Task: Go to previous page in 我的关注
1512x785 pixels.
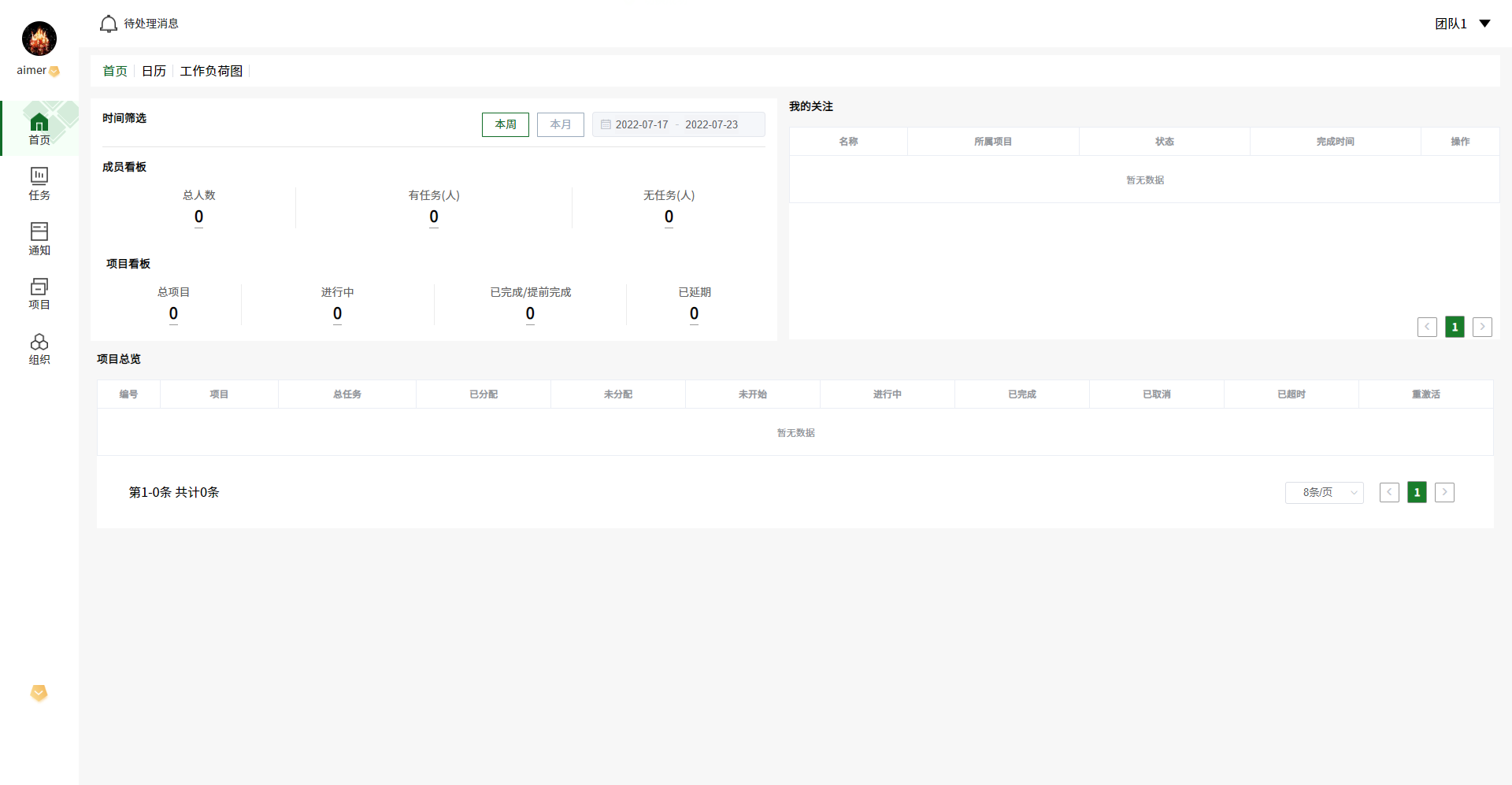Action: (1427, 327)
